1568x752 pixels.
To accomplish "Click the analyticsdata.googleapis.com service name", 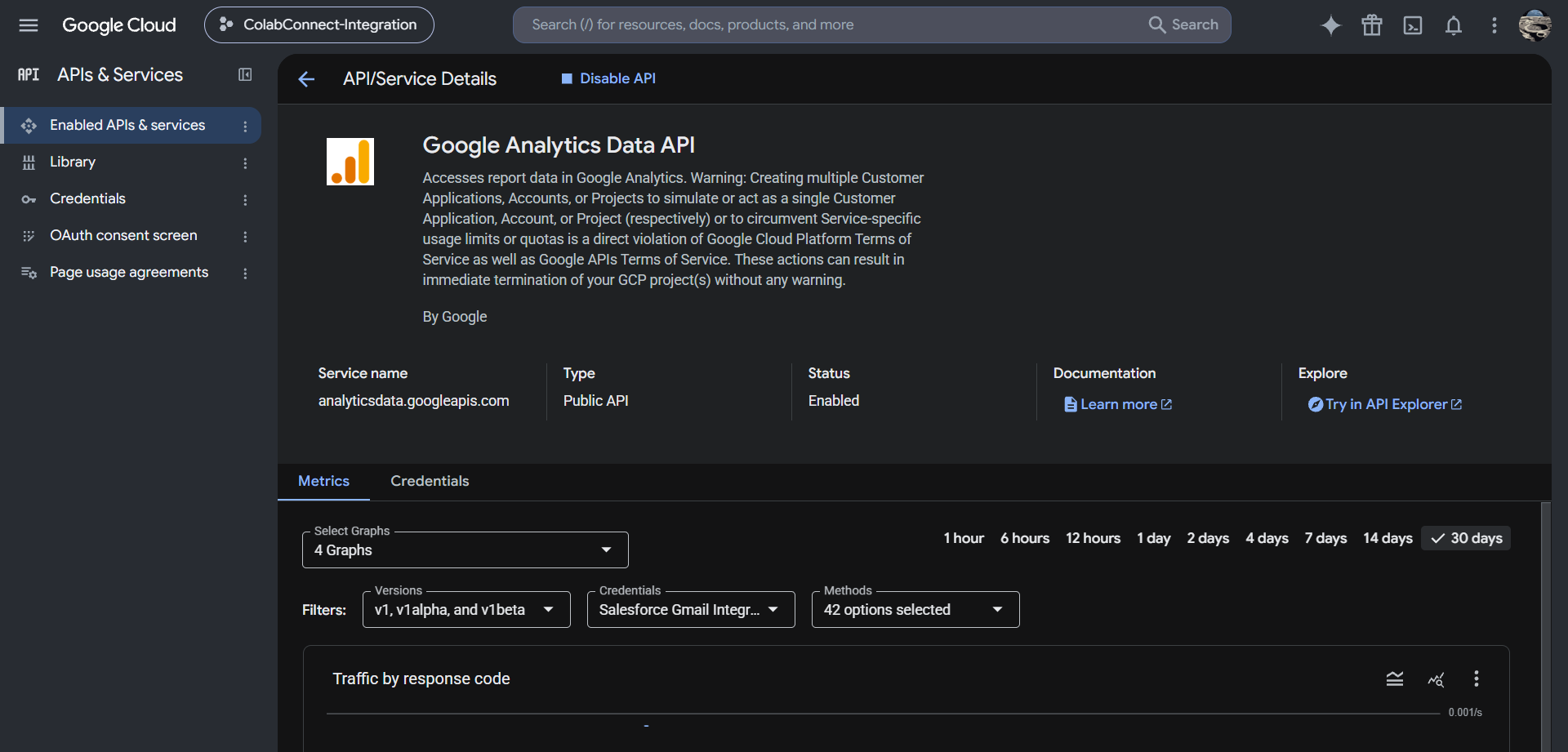I will tap(413, 401).
